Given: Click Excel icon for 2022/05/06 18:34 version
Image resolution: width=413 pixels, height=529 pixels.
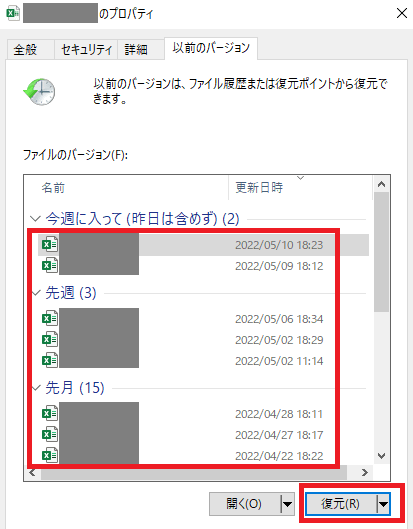Looking at the screenshot, I should pos(50,318).
